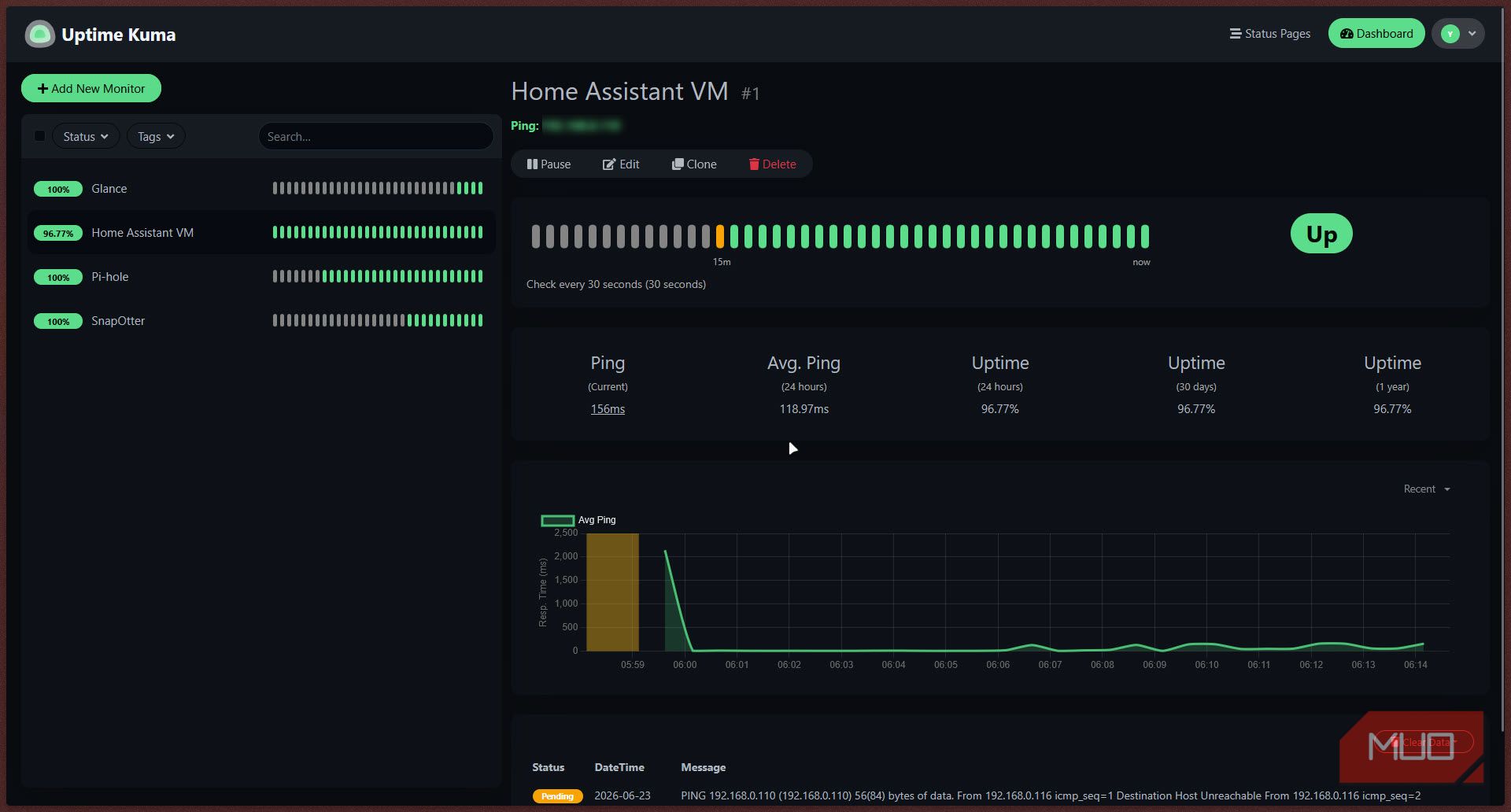Click the Uptime Kuma logo icon
This screenshot has width=1511, height=812.
40,35
